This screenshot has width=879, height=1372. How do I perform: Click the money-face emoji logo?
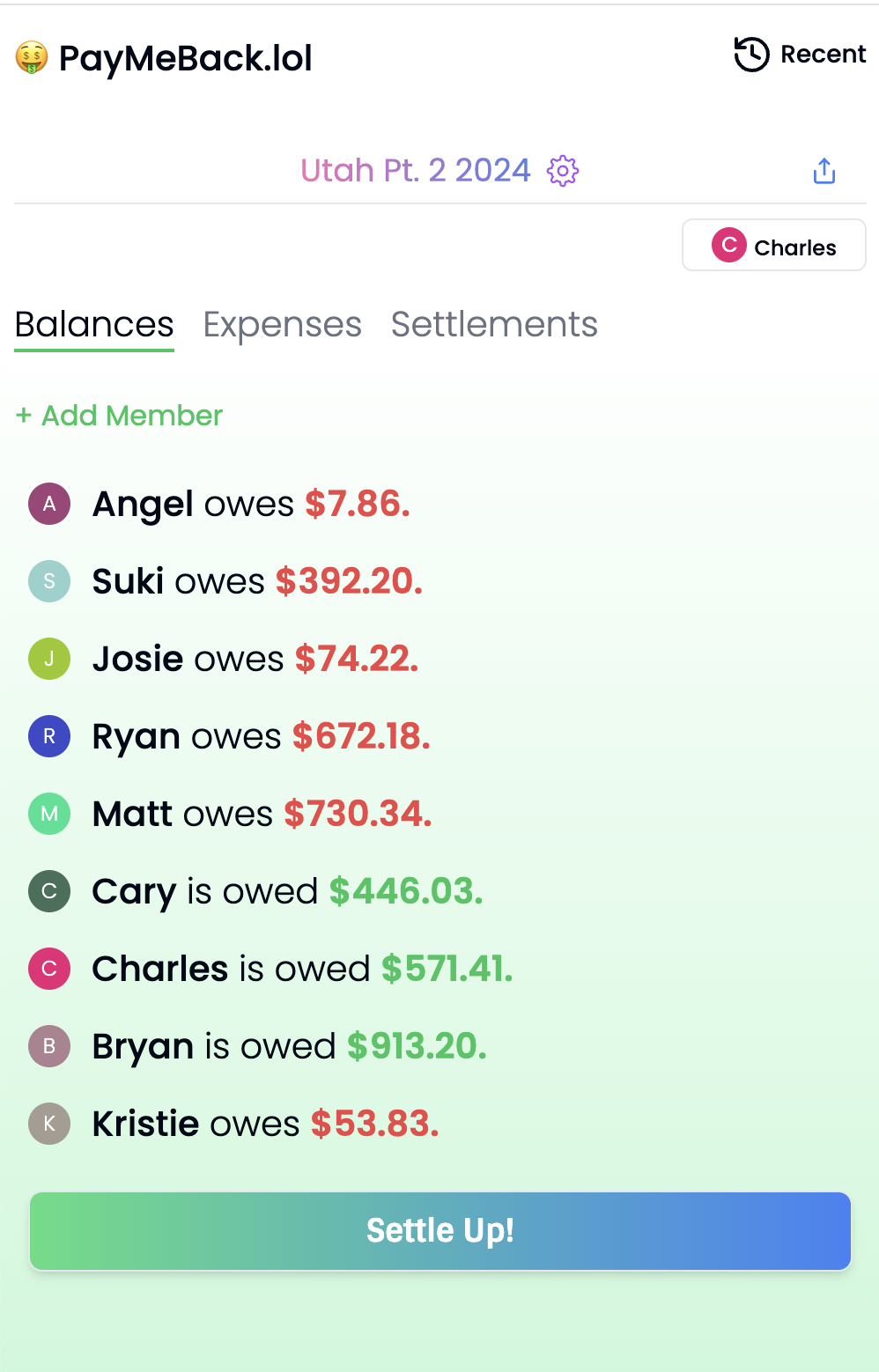pos(32,58)
